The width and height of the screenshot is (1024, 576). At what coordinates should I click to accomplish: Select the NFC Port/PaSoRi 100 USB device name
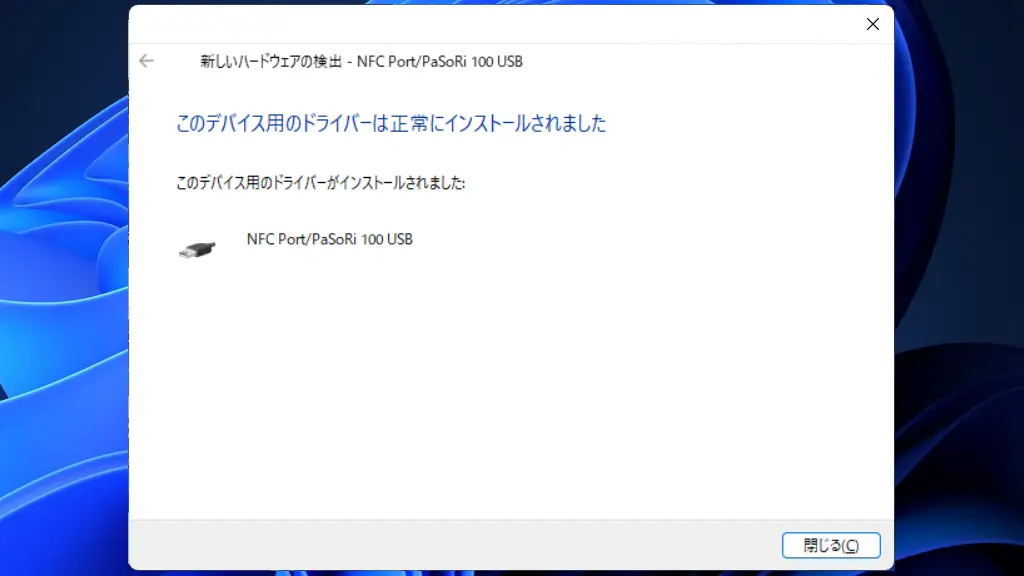point(329,240)
